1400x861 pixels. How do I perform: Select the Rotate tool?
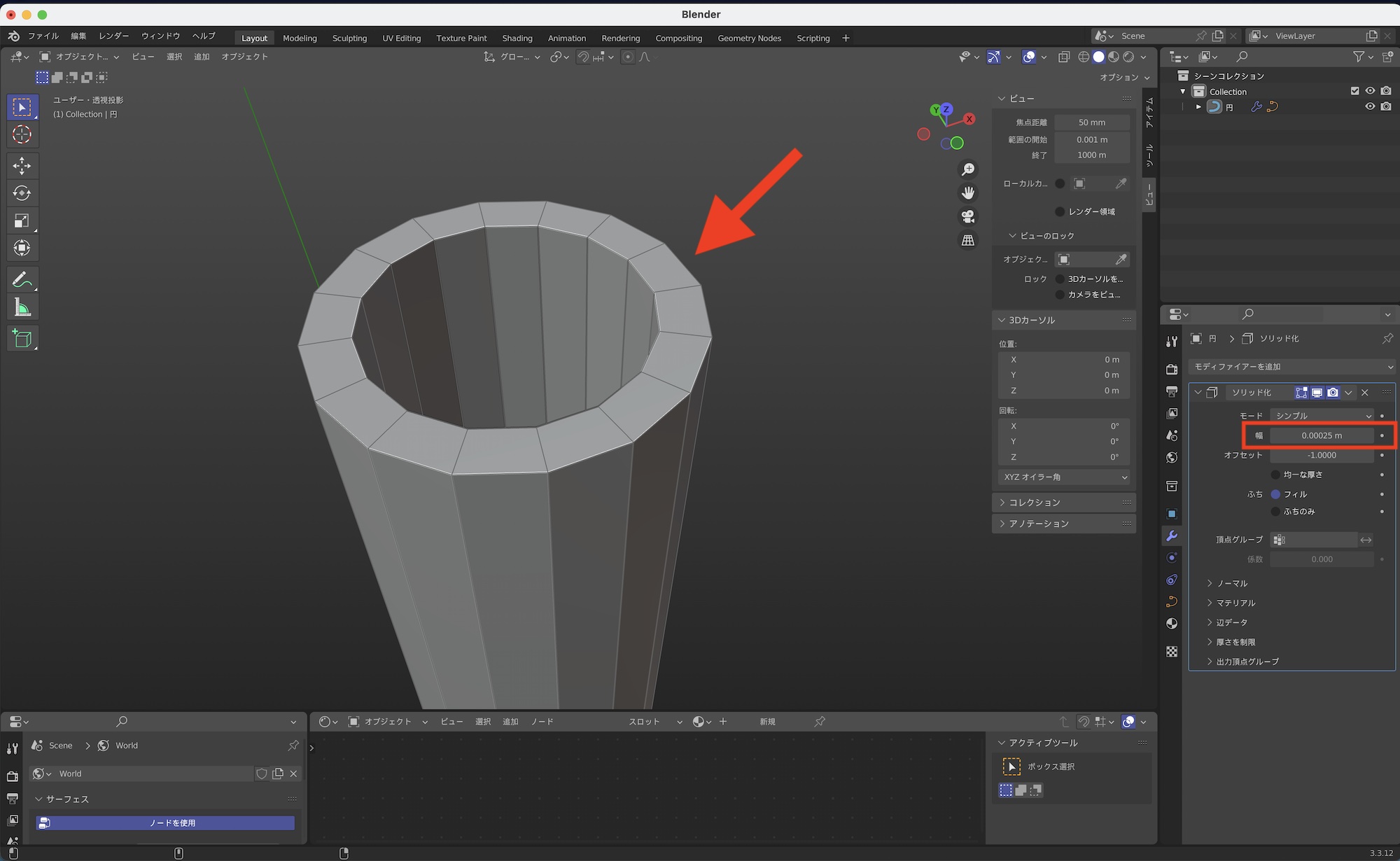coord(22,193)
